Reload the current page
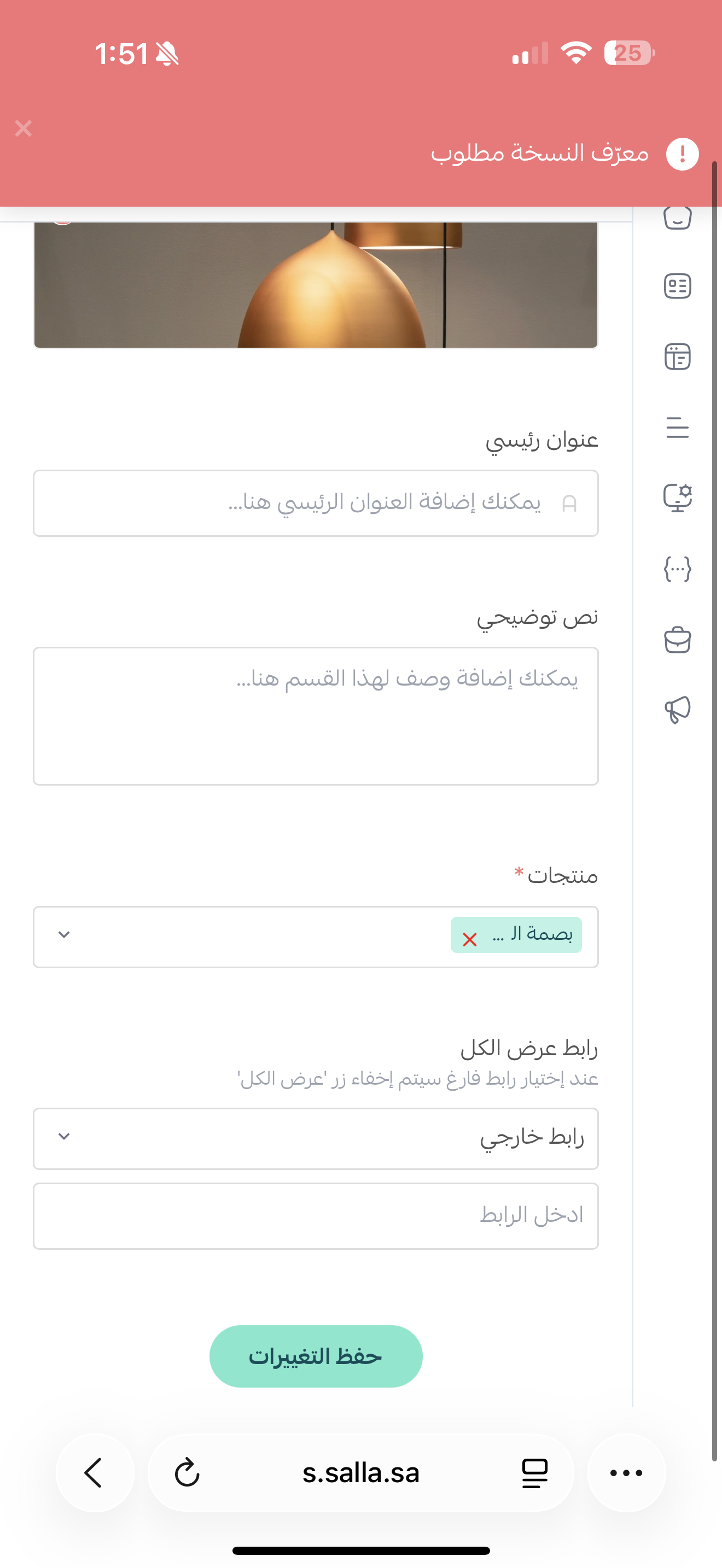 pyautogui.click(x=188, y=1473)
